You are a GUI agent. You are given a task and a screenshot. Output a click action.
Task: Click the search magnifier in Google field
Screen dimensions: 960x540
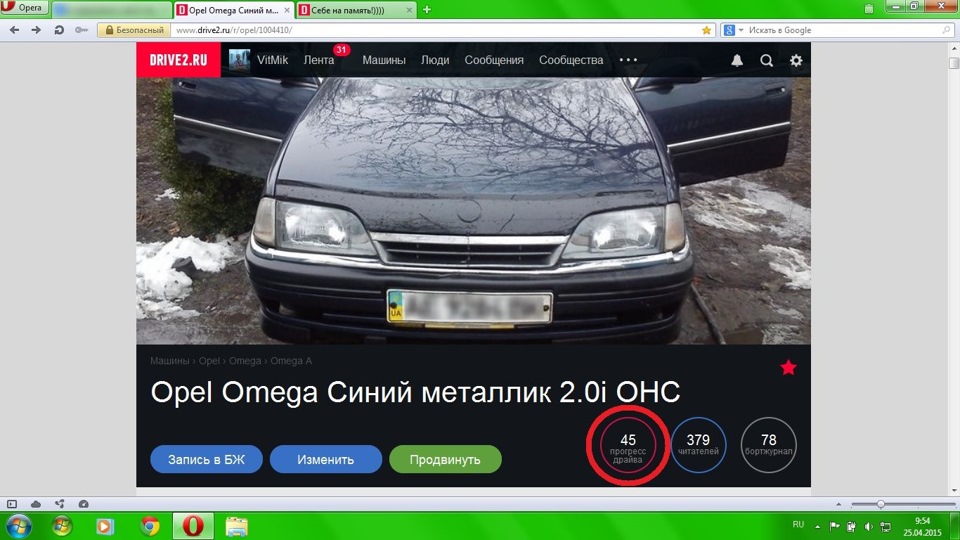click(947, 29)
